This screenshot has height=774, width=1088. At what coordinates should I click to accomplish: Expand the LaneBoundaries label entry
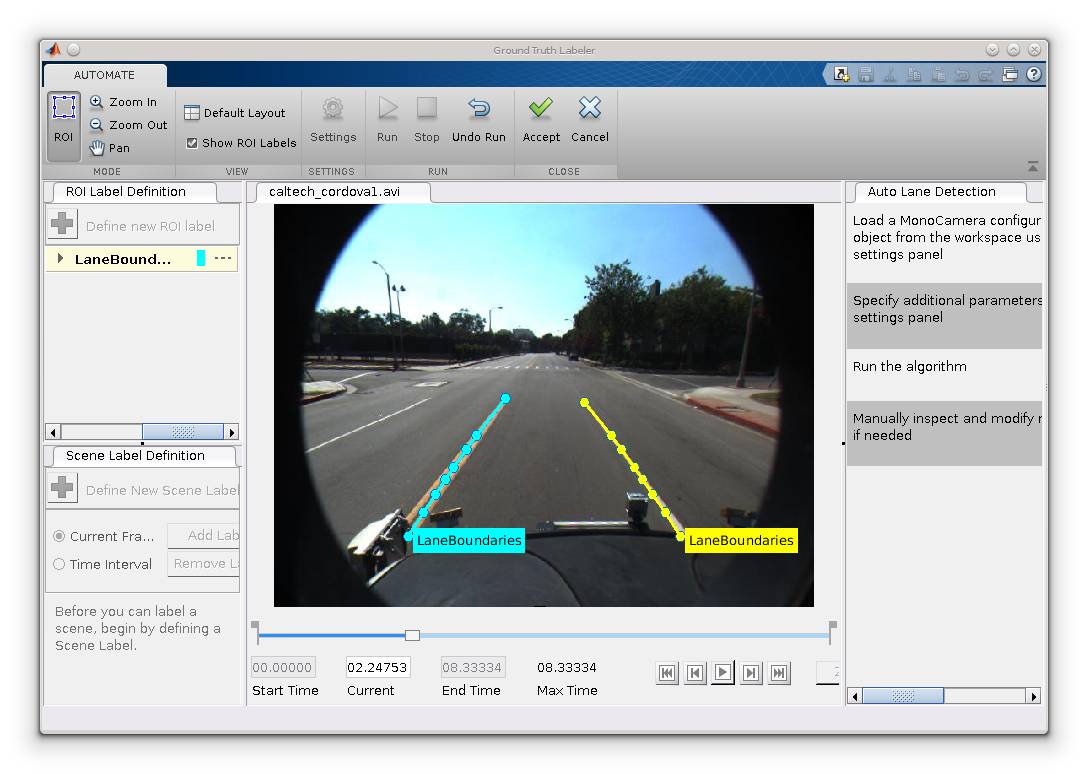pyautogui.click(x=61, y=259)
